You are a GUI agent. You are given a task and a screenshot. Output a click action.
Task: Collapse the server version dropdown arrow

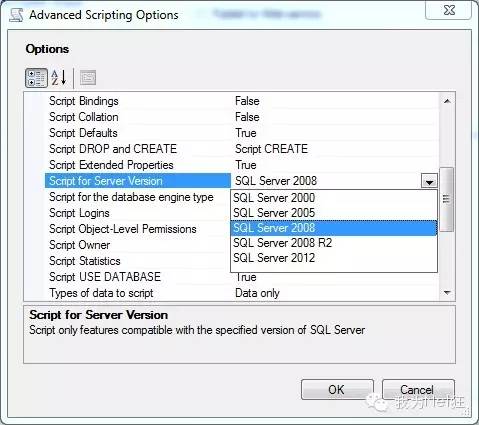tap(429, 181)
